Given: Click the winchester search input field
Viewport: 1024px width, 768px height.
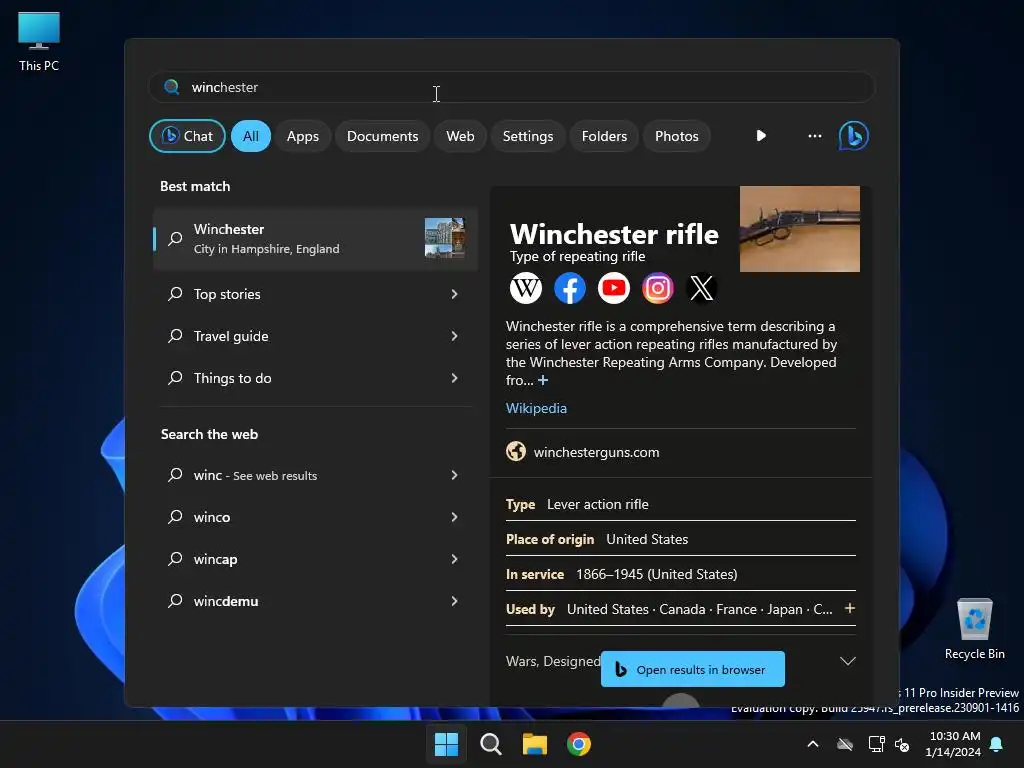Looking at the screenshot, I should click(x=512, y=87).
